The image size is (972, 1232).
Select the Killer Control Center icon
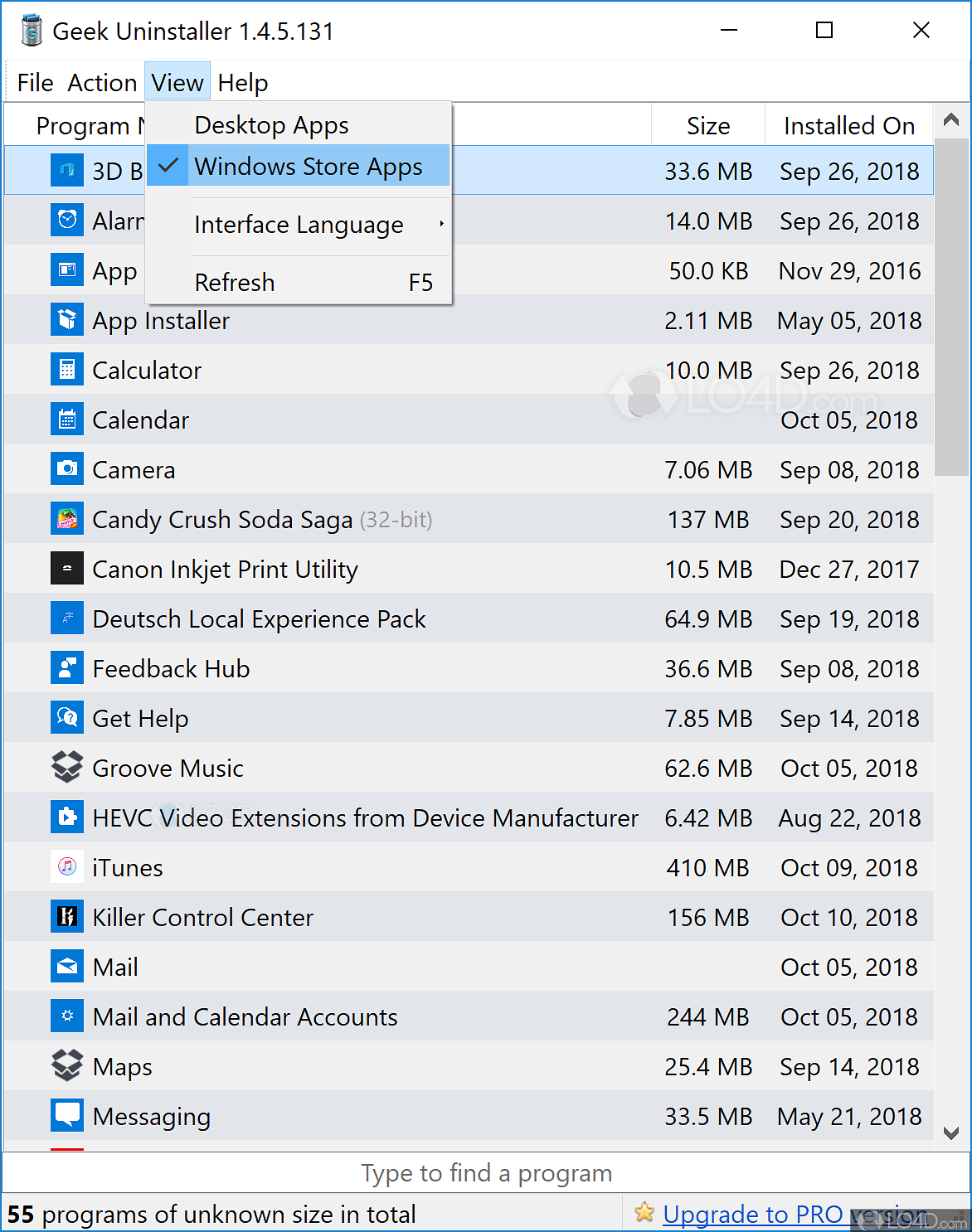coord(66,917)
